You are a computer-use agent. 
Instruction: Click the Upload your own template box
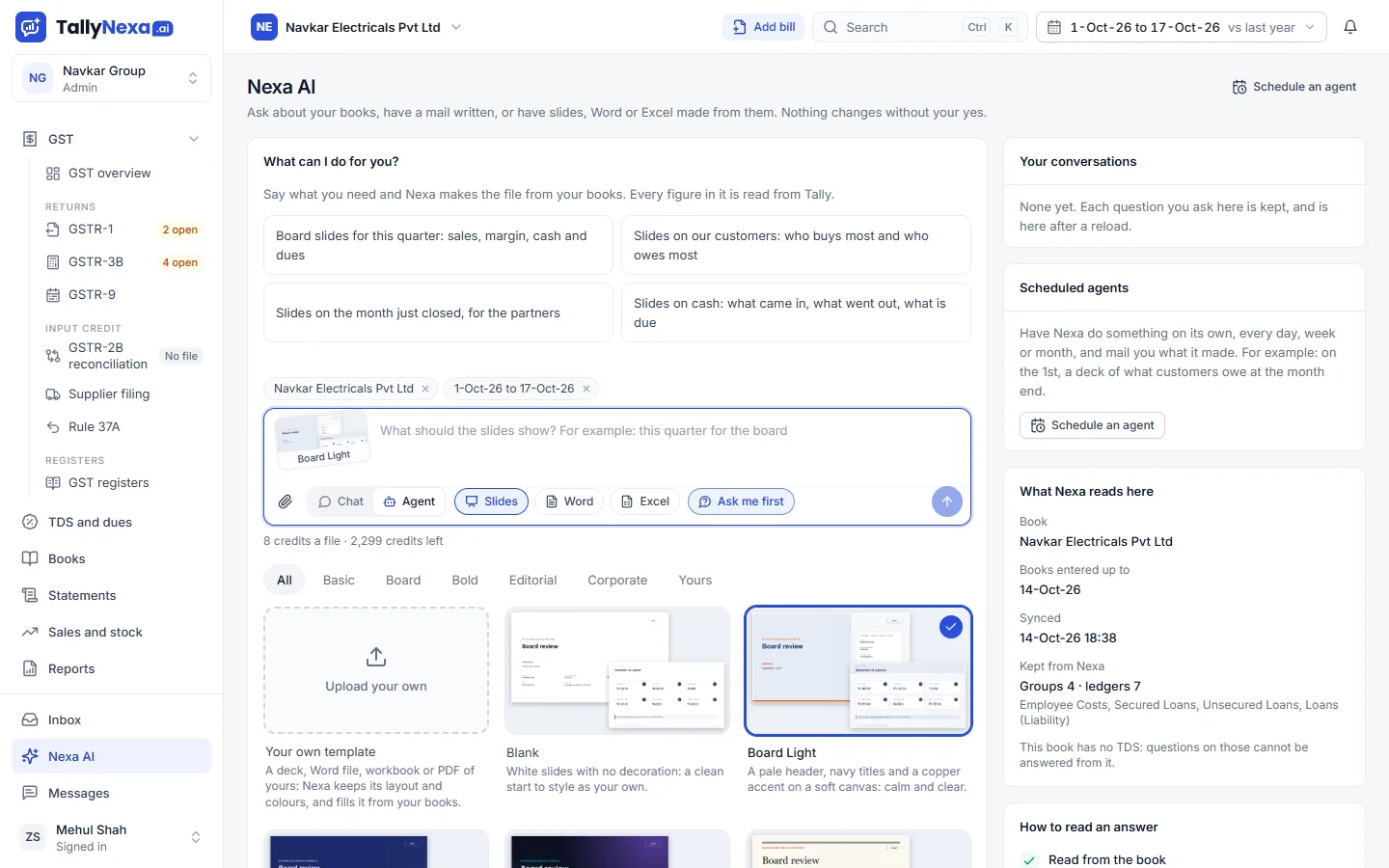point(376,670)
